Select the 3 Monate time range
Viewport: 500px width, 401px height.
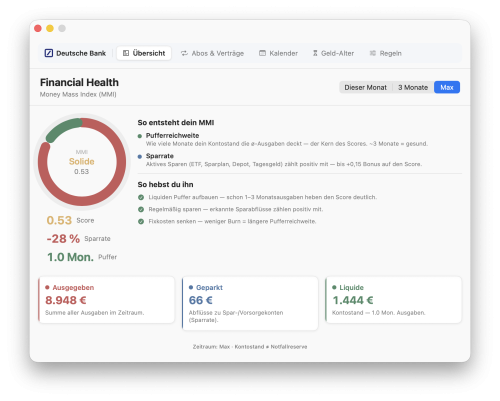point(413,87)
